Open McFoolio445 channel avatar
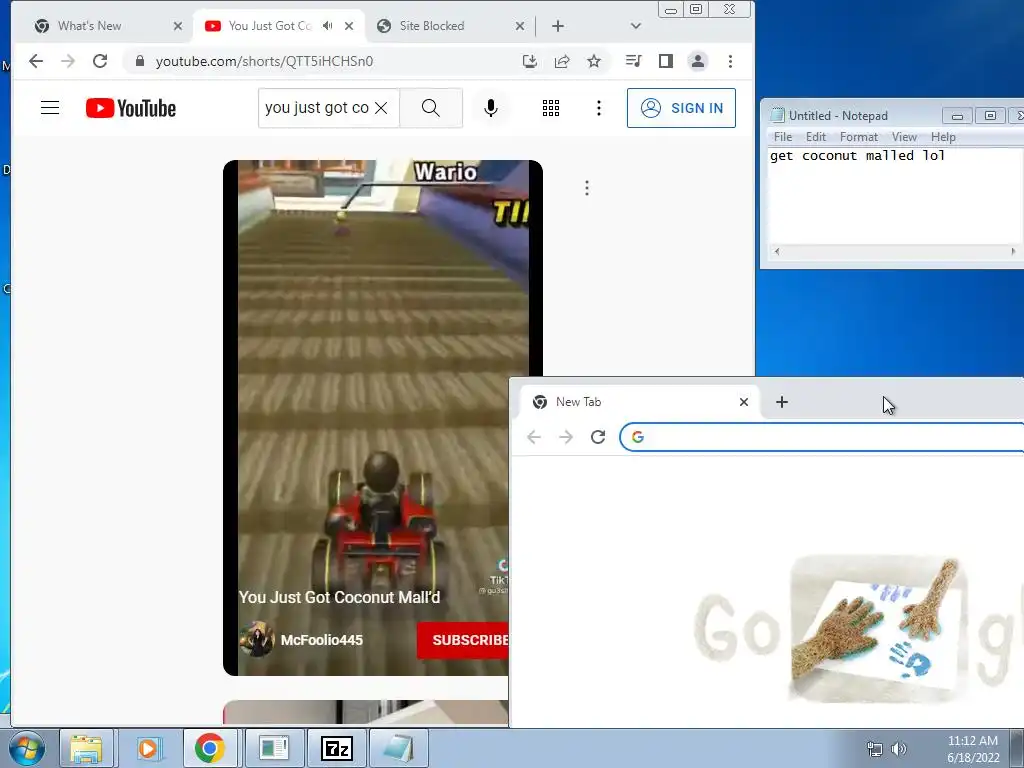The image size is (1024, 768). [x=257, y=639]
